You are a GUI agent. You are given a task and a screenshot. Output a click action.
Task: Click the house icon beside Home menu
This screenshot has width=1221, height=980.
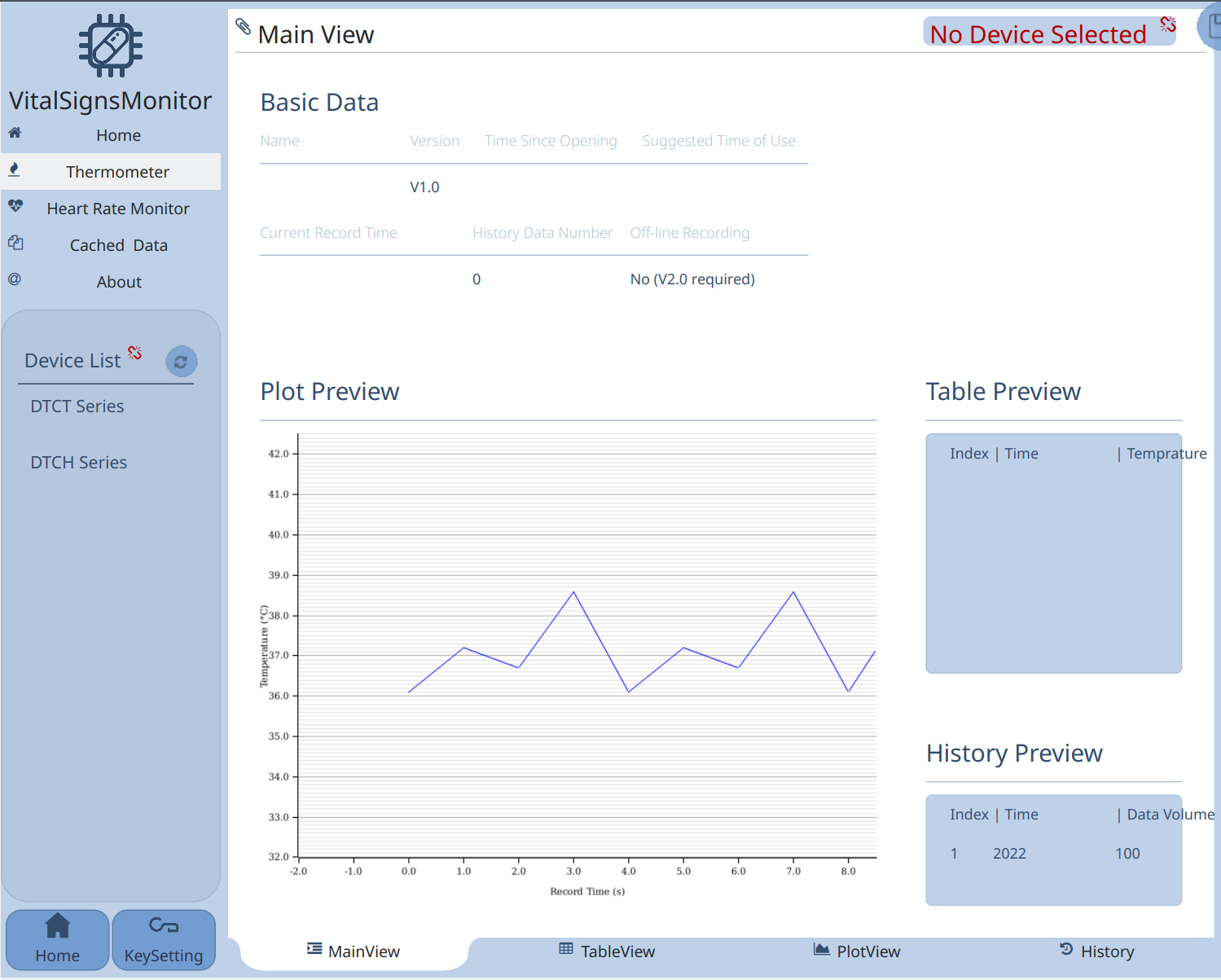pyautogui.click(x=15, y=132)
